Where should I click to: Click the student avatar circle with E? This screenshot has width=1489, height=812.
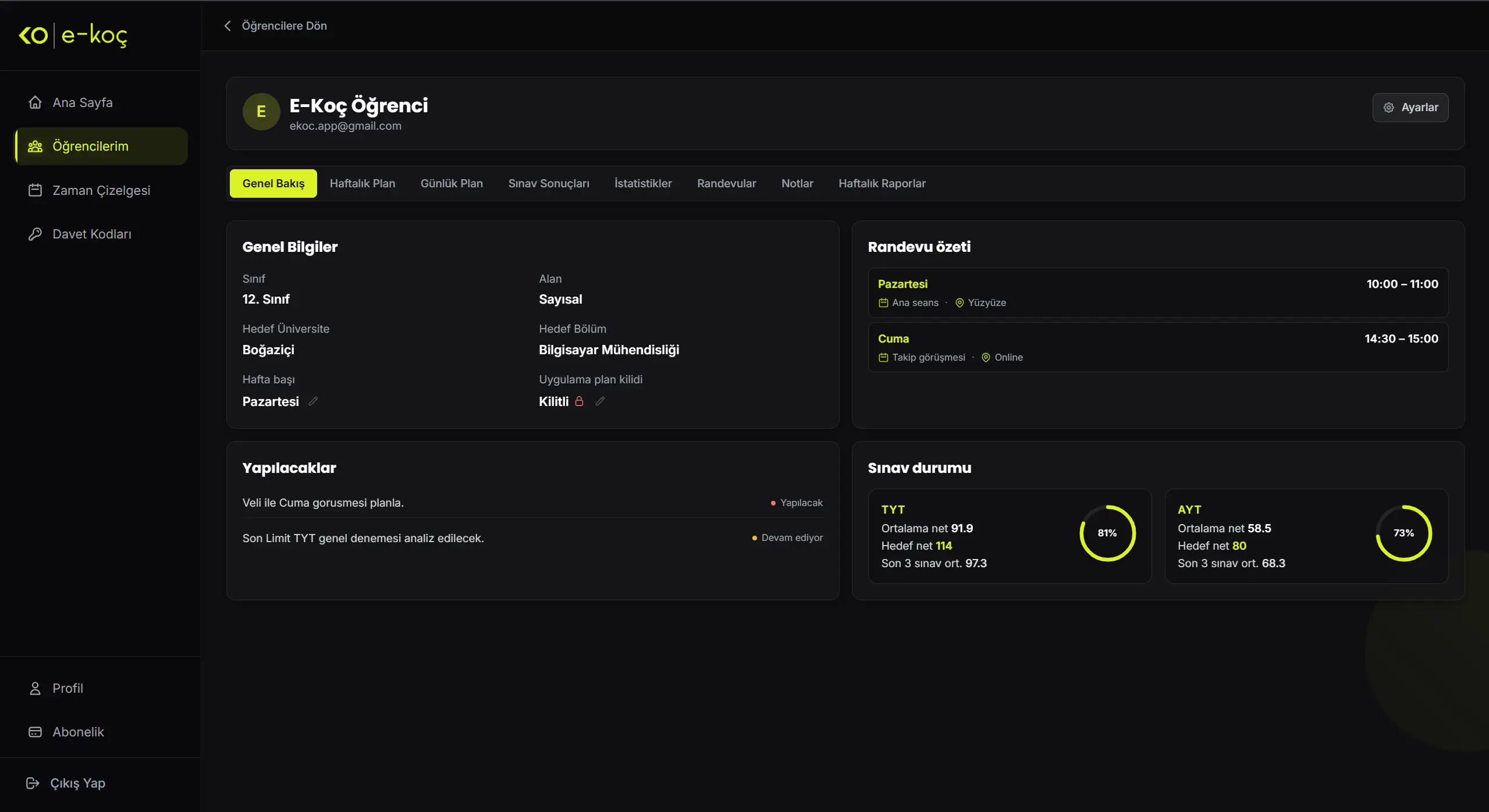point(261,111)
